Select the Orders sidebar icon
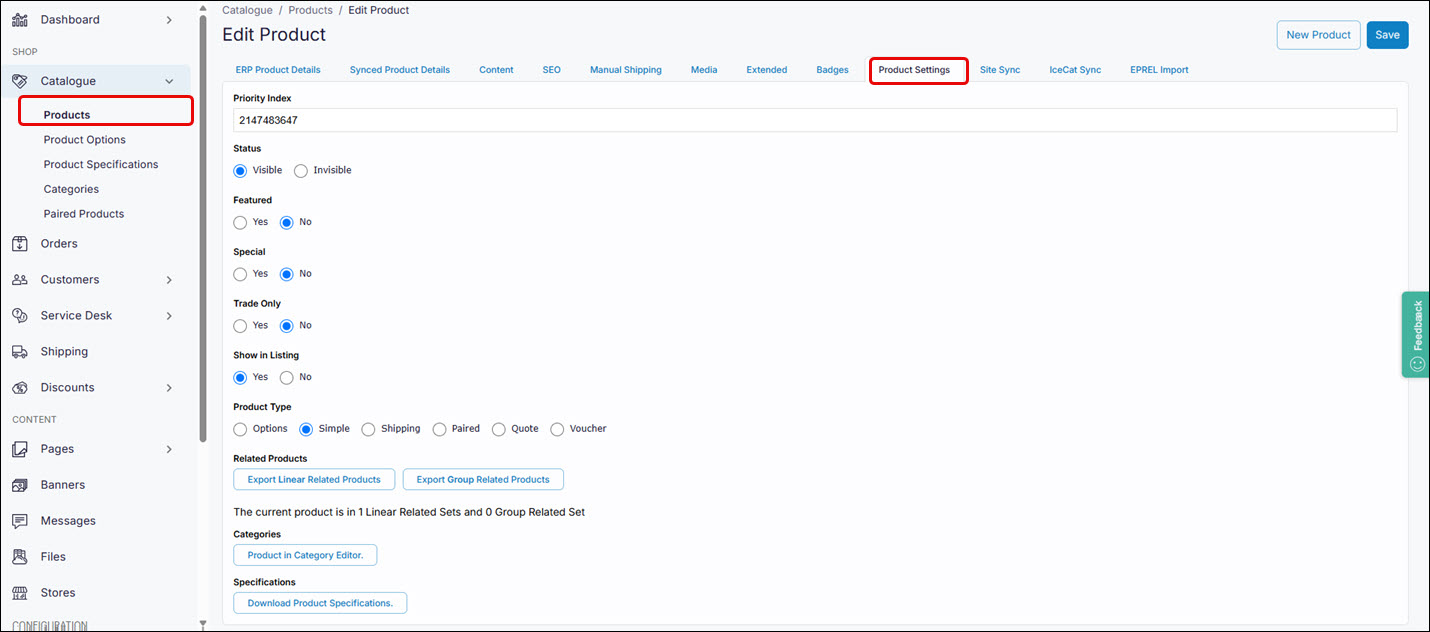This screenshot has height=632, width=1430. click(22, 243)
